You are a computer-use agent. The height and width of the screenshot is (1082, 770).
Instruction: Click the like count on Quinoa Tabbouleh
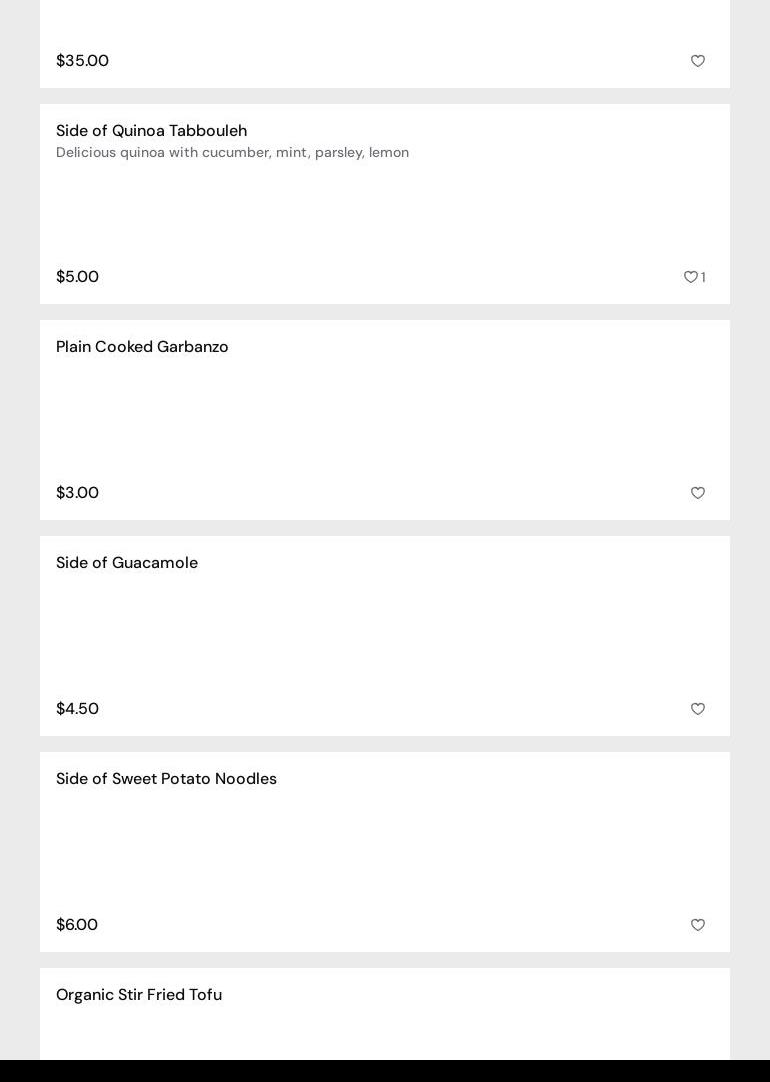tap(703, 278)
